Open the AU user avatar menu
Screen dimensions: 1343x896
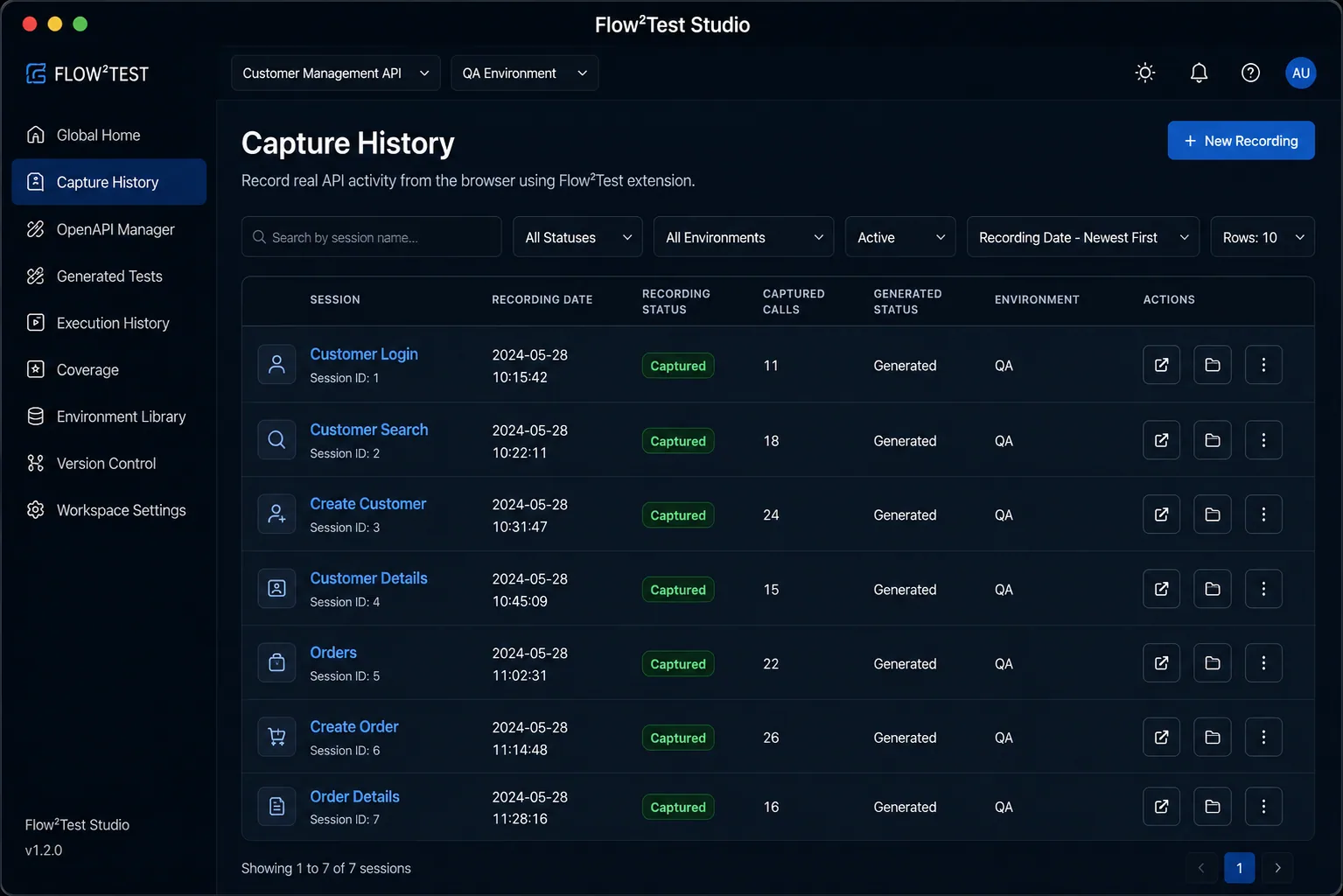[x=1301, y=73]
